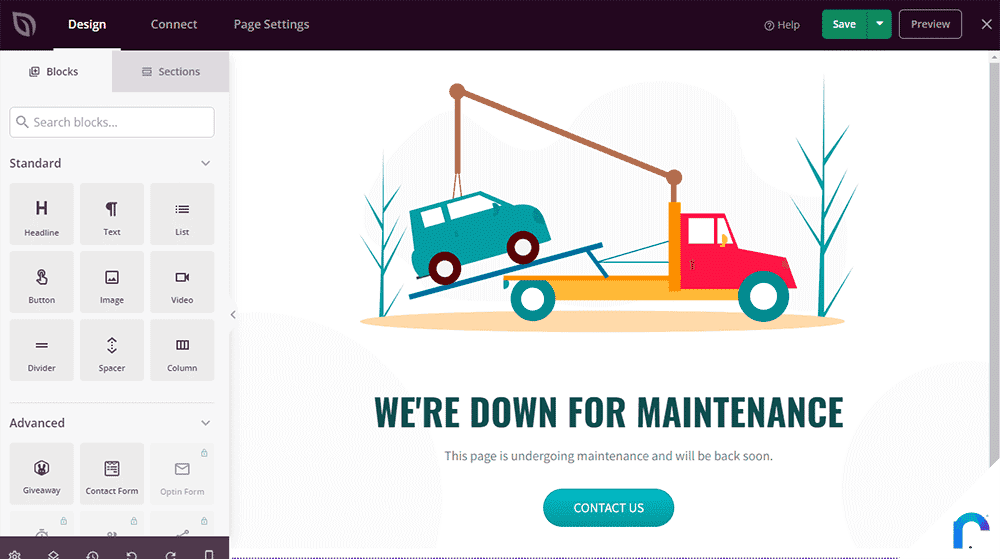Collapse the left sidebar panel arrow
The height and width of the screenshot is (559, 1000).
tap(233, 314)
